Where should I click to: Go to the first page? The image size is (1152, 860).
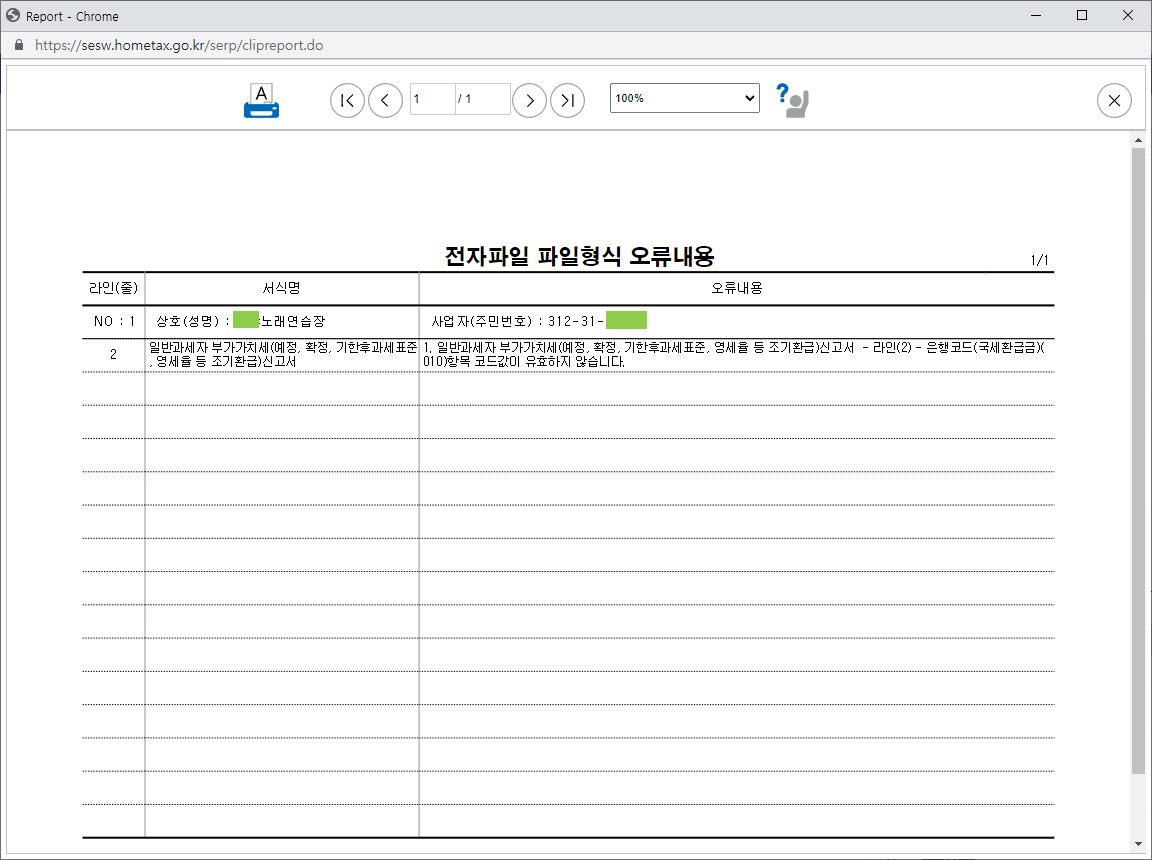point(348,101)
